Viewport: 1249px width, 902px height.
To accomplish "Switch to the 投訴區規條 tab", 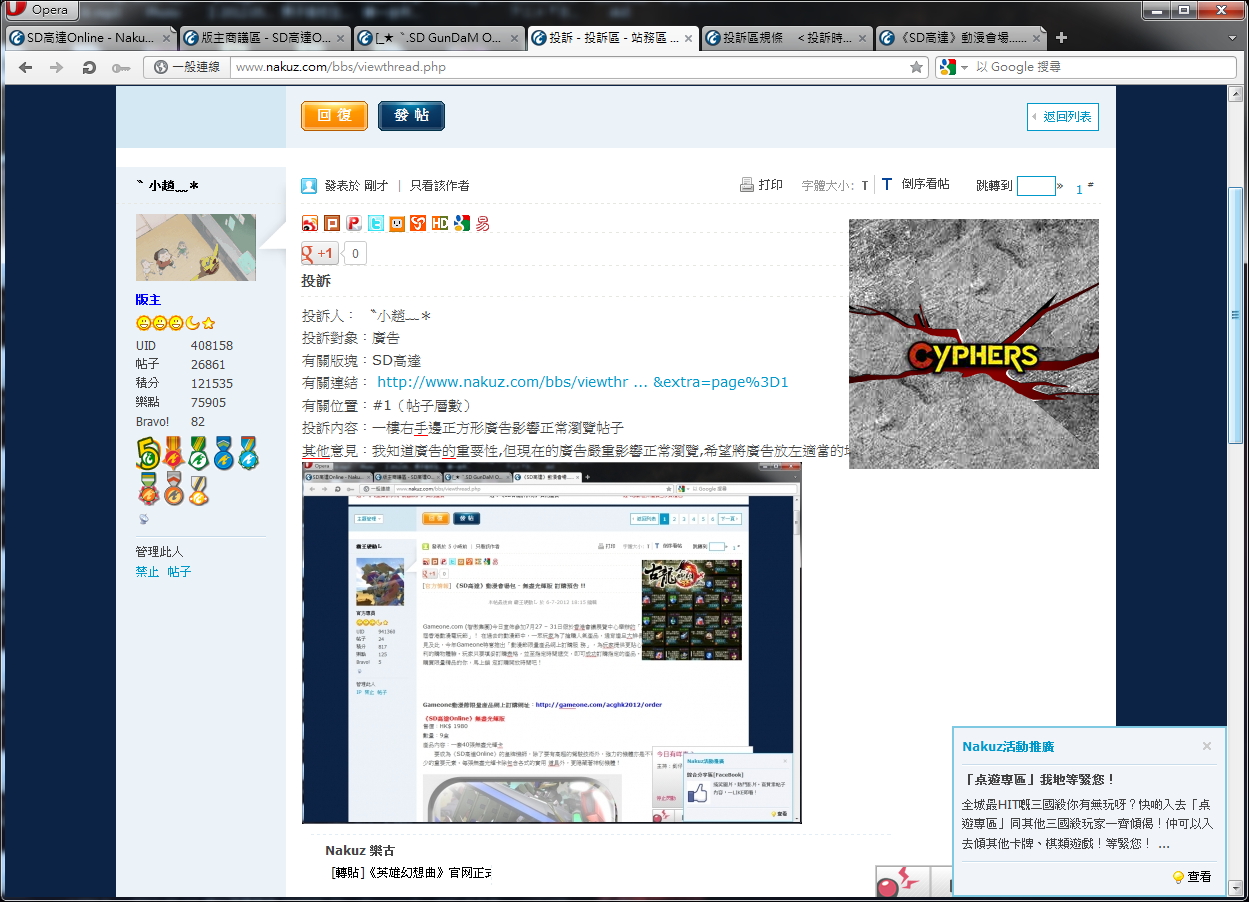I will coord(784,38).
